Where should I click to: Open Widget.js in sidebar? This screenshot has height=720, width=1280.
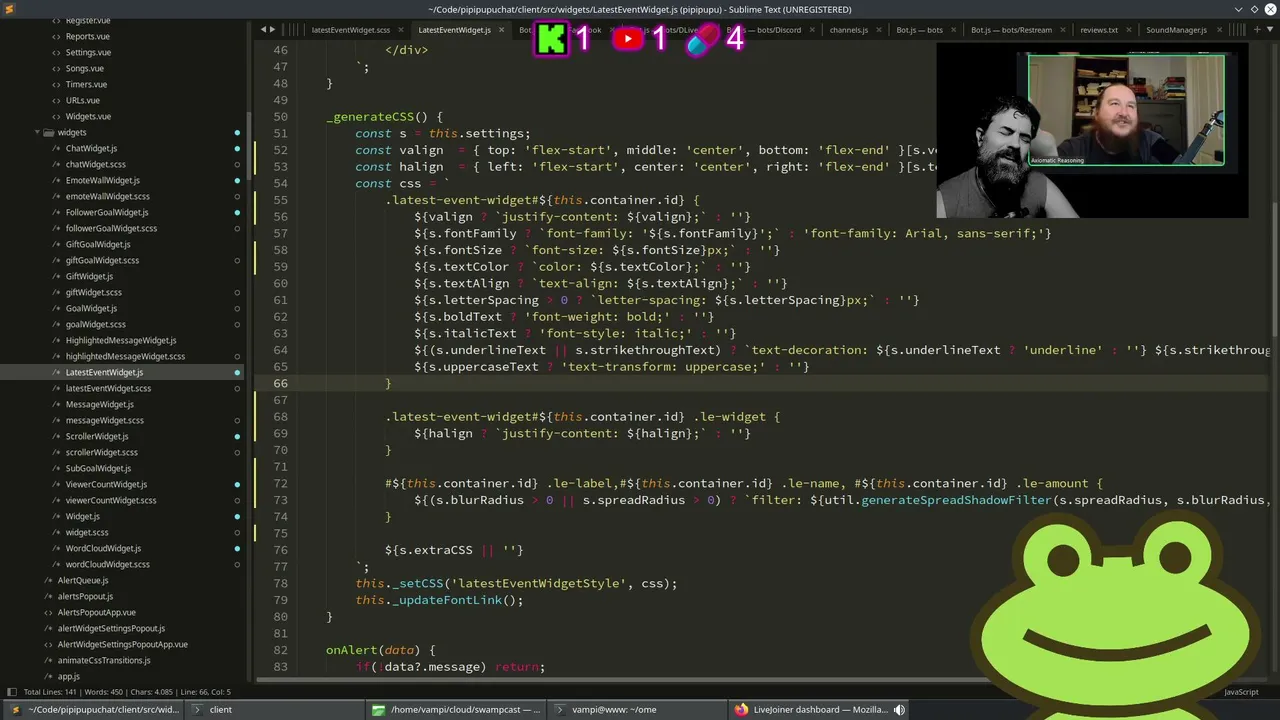point(82,516)
